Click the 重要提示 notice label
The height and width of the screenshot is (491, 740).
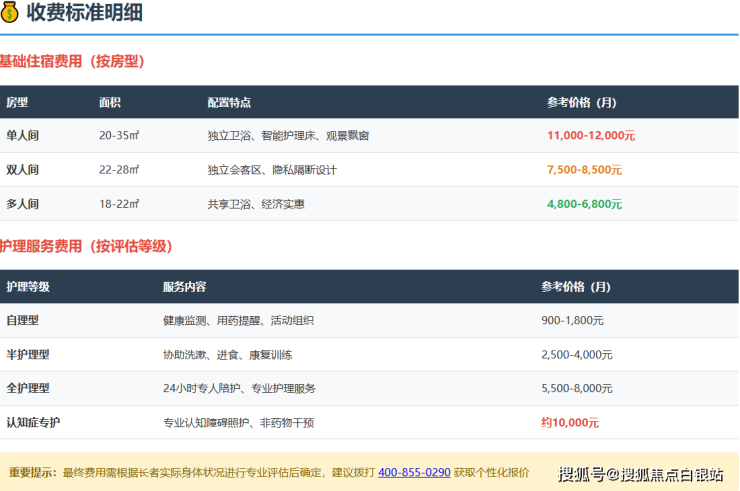32,471
